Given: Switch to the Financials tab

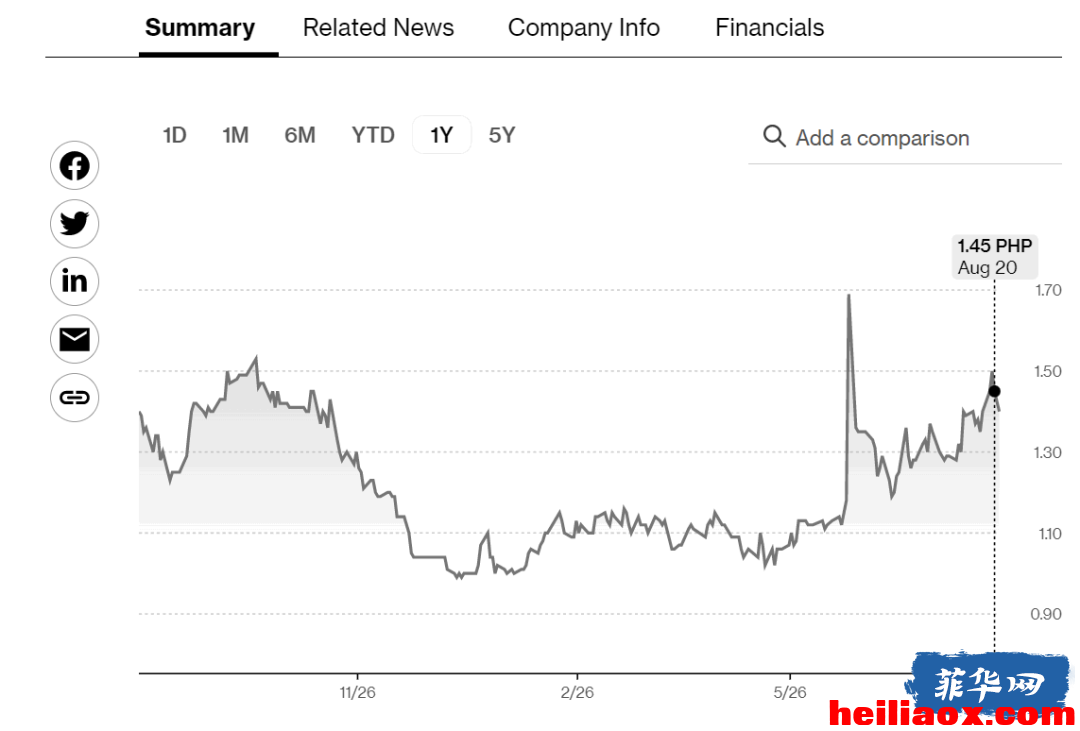Looking at the screenshot, I should tap(769, 28).
